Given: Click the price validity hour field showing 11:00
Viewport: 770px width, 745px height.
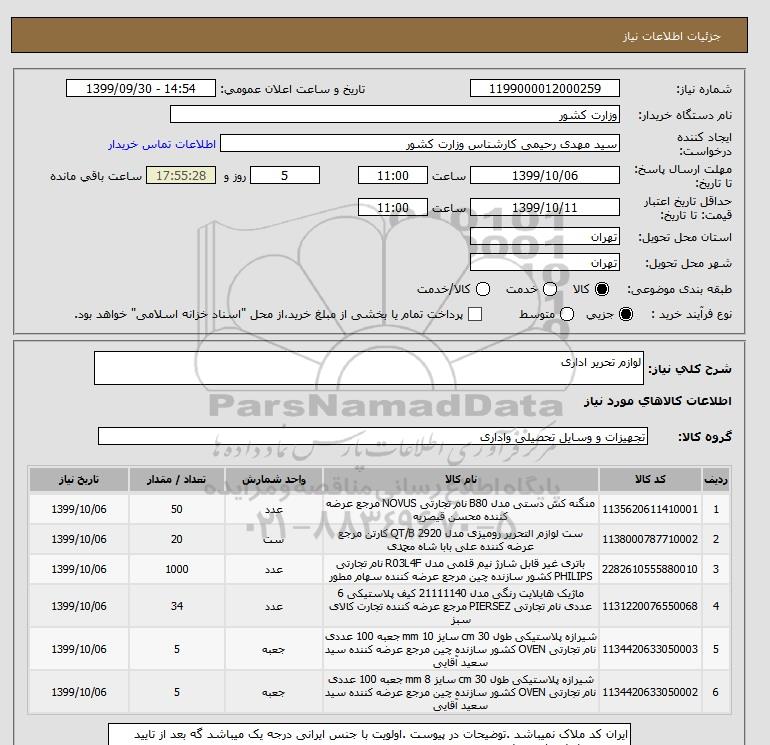Looking at the screenshot, I should [x=392, y=207].
